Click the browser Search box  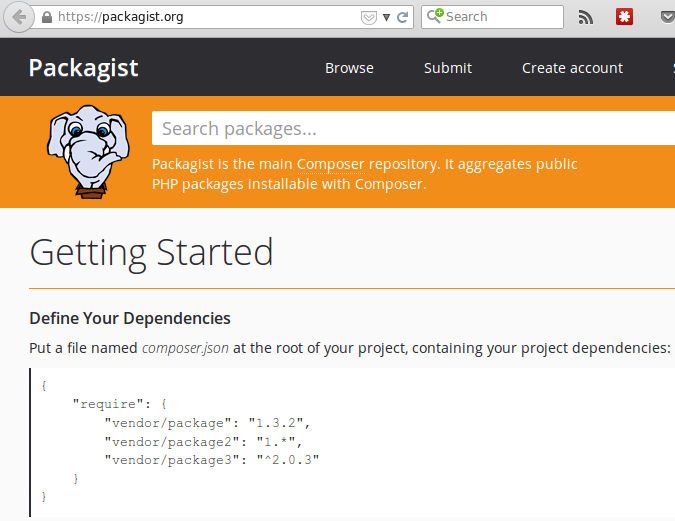(x=500, y=17)
